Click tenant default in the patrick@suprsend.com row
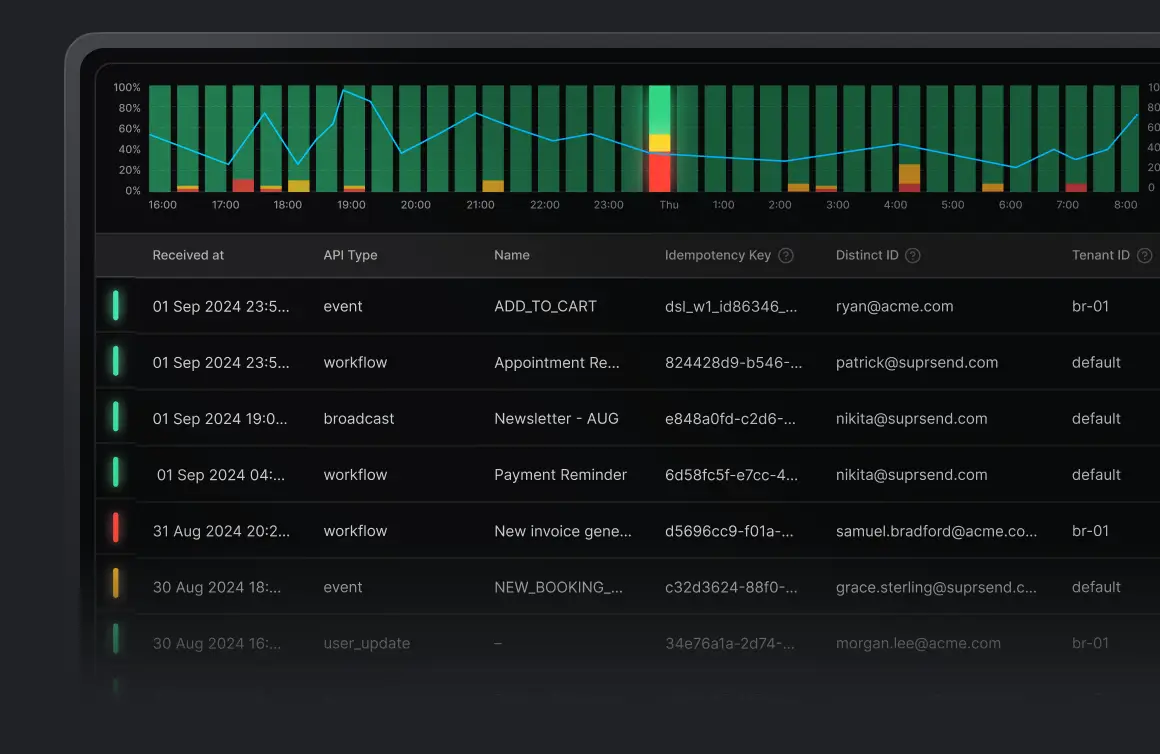 [1096, 363]
